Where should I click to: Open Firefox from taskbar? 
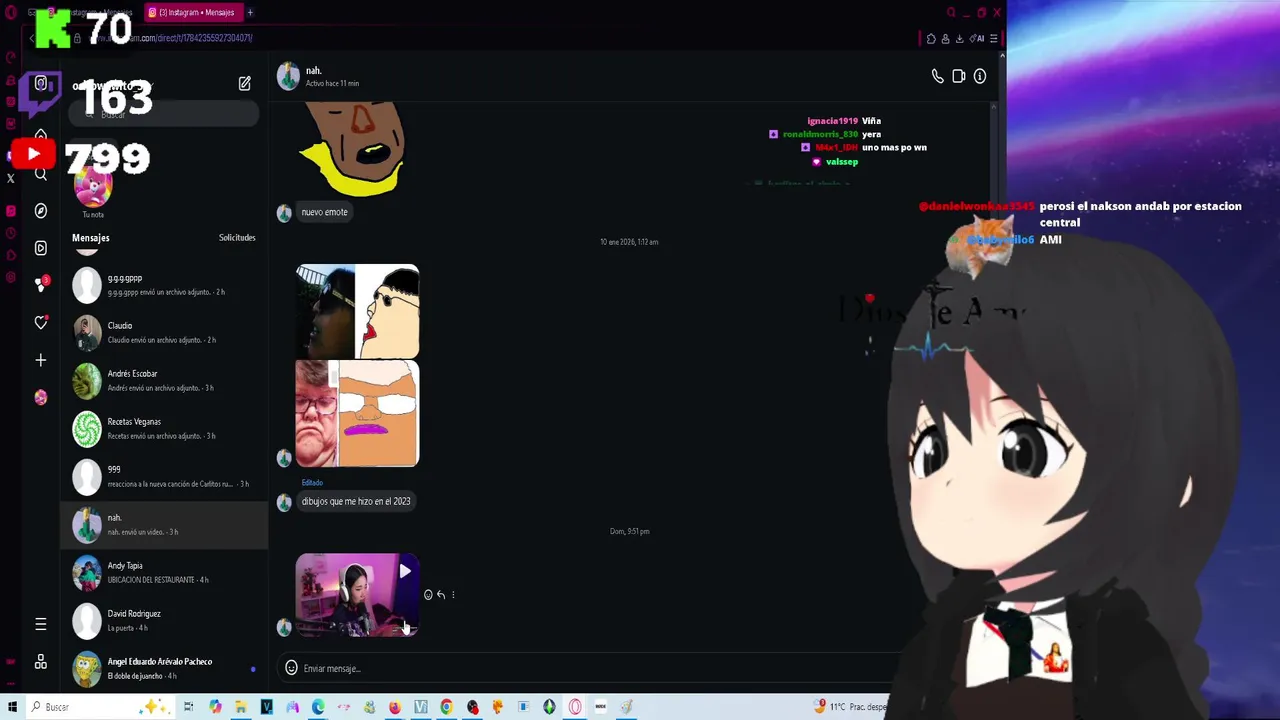point(395,707)
